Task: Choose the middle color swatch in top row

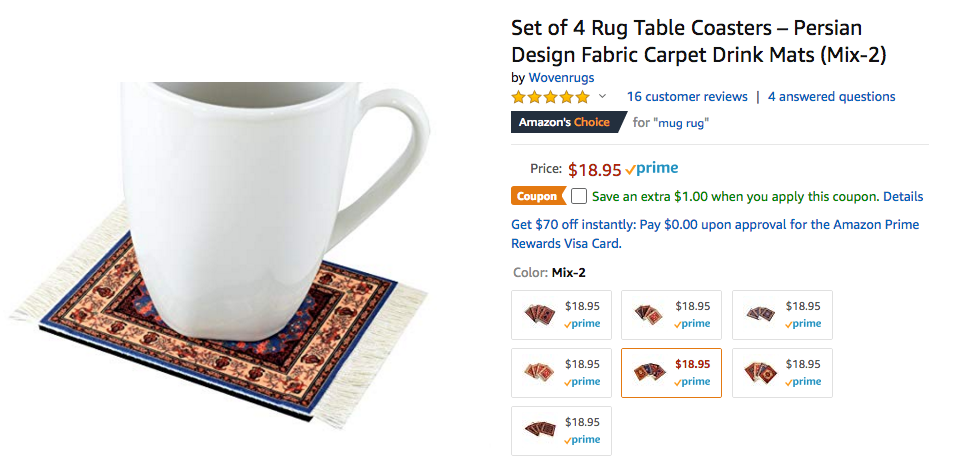Action: coord(671,315)
